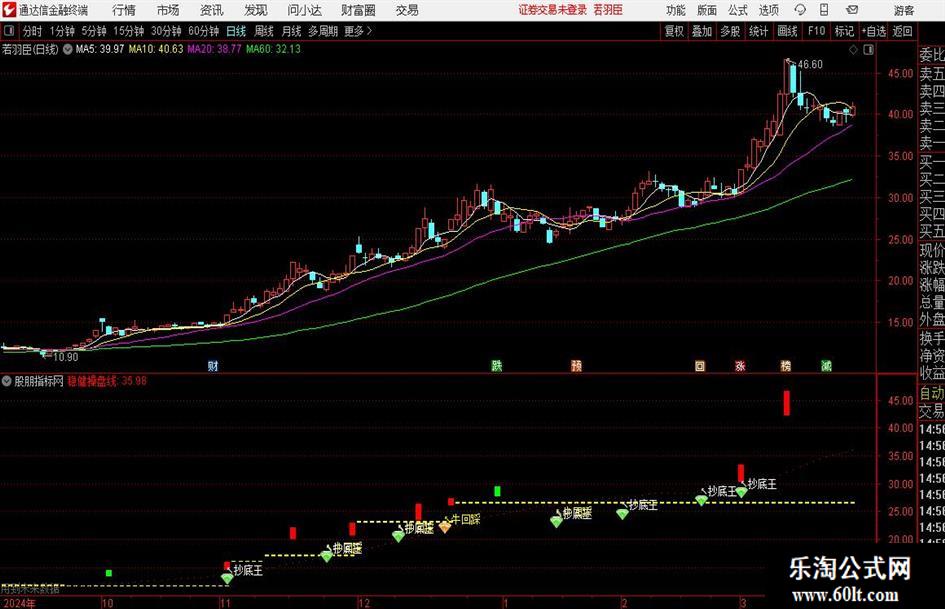This screenshot has height=609, width=945.
Task: Switch to 30分钟 period tab
Action: [166, 31]
